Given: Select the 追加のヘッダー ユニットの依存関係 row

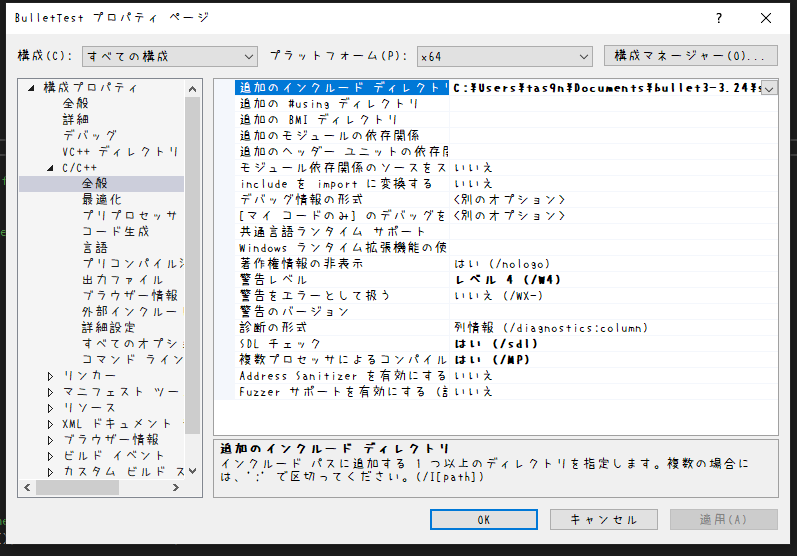Looking at the screenshot, I should pyautogui.click(x=506, y=152).
